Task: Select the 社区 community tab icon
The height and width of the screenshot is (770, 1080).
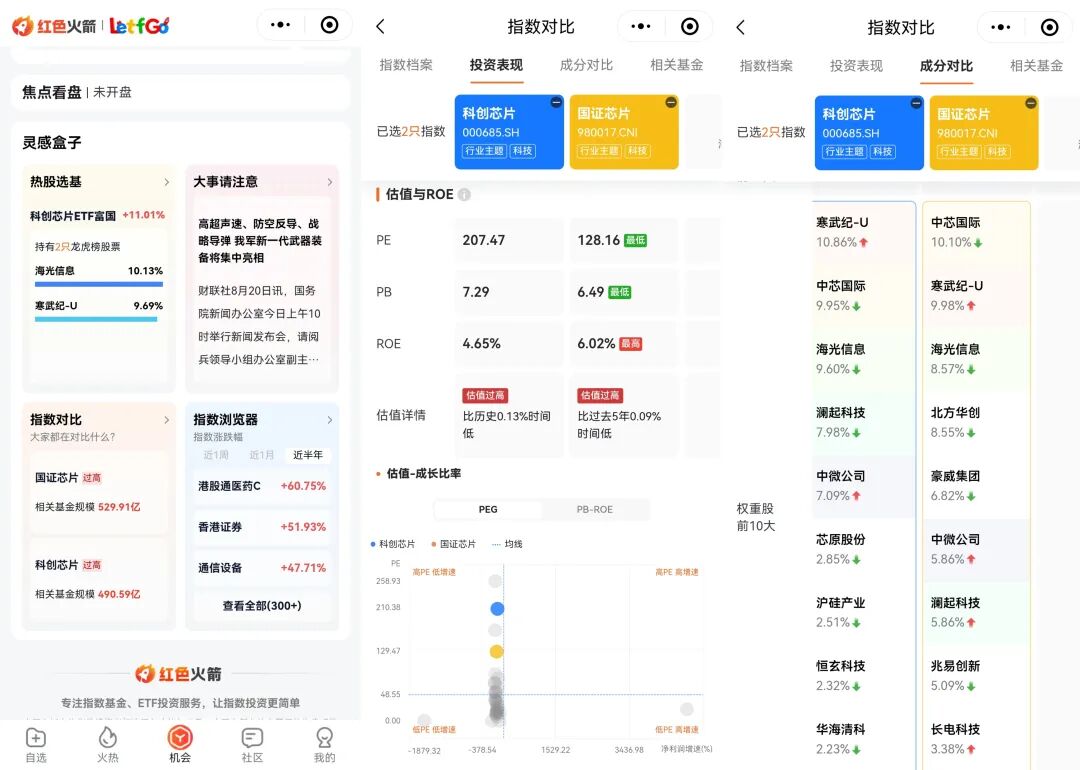Action: (x=251, y=744)
